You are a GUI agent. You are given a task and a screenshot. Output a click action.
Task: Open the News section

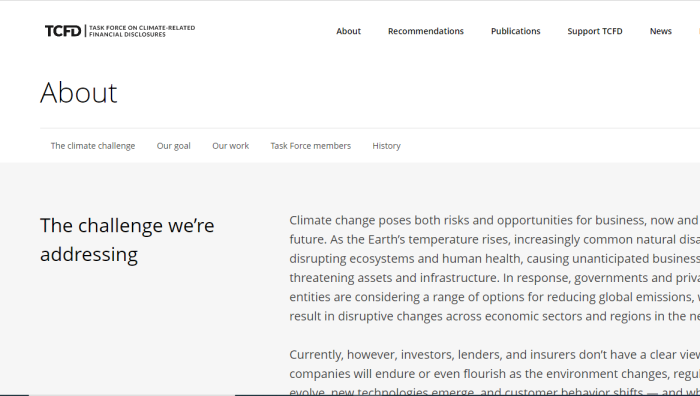coord(661,31)
